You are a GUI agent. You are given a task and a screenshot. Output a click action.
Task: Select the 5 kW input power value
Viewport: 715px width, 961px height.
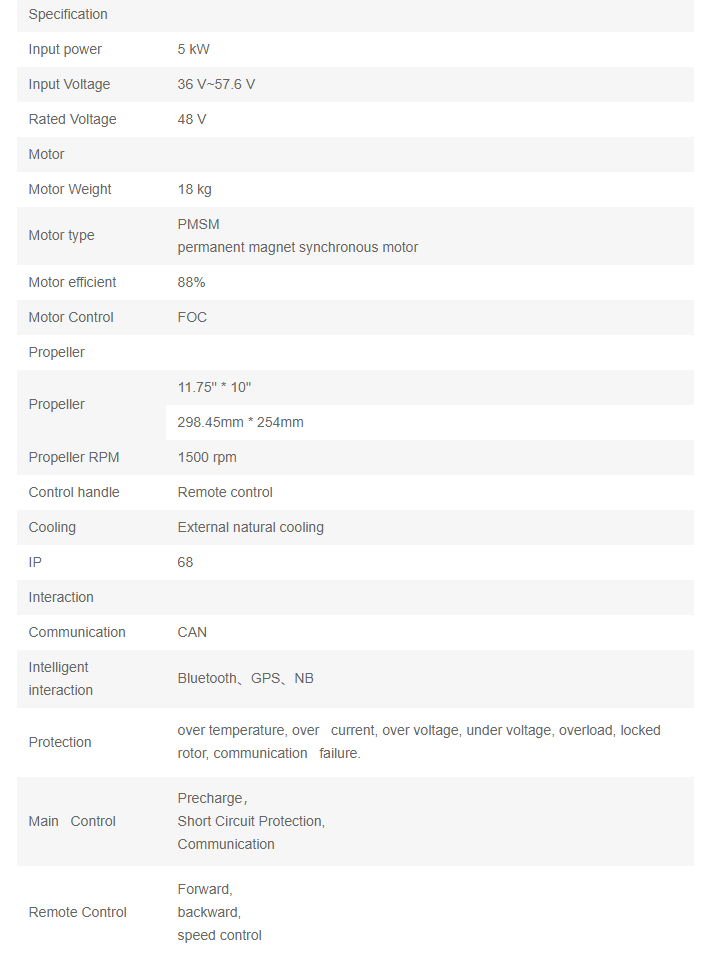tap(194, 50)
